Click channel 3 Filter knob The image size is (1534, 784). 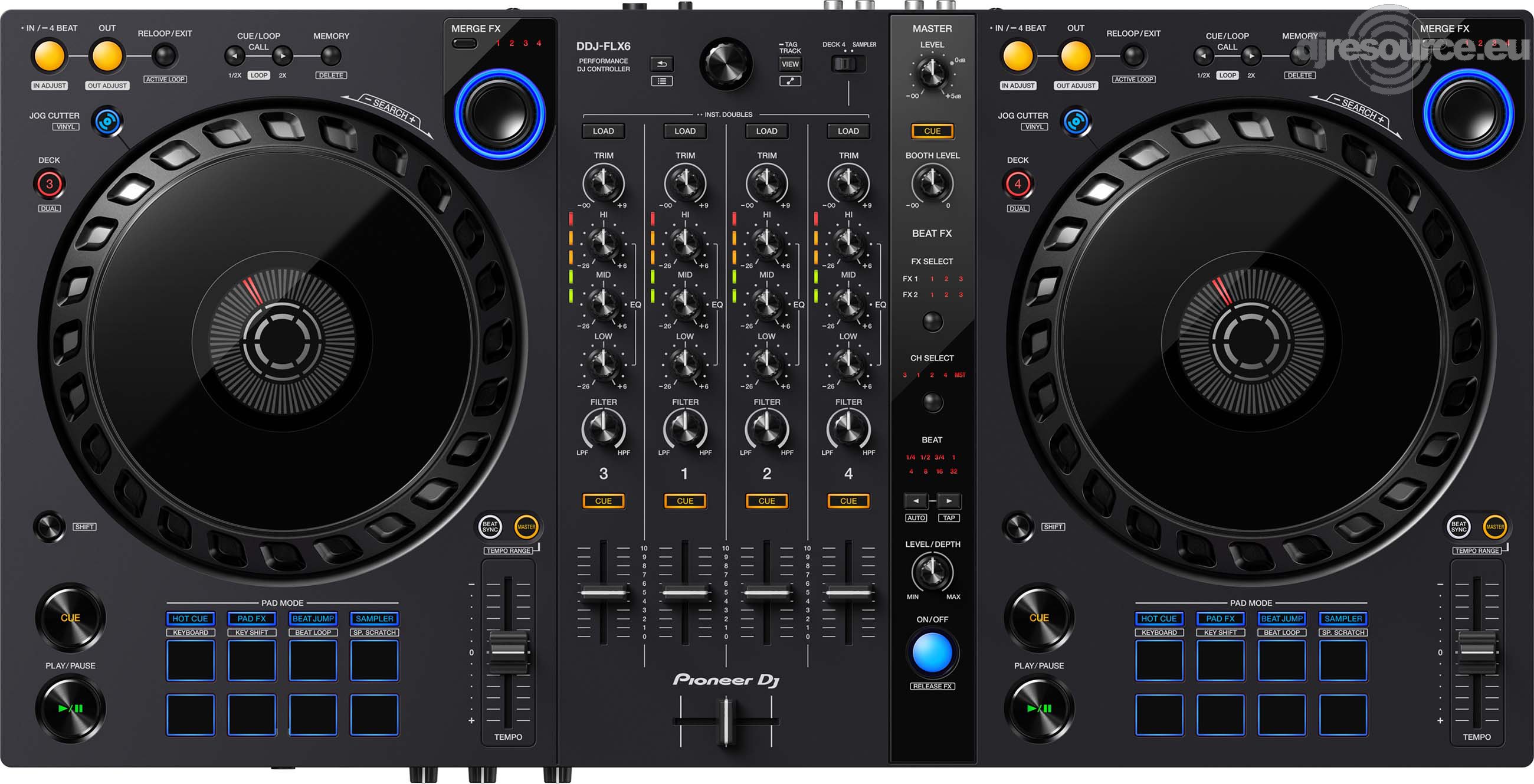[603, 429]
